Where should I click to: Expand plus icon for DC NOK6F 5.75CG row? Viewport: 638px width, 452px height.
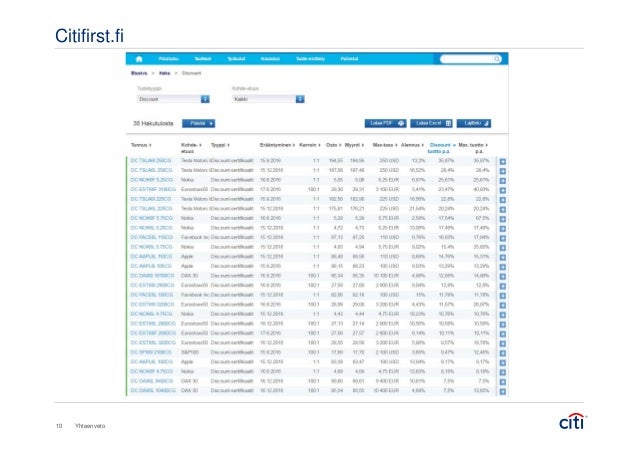coord(503,219)
